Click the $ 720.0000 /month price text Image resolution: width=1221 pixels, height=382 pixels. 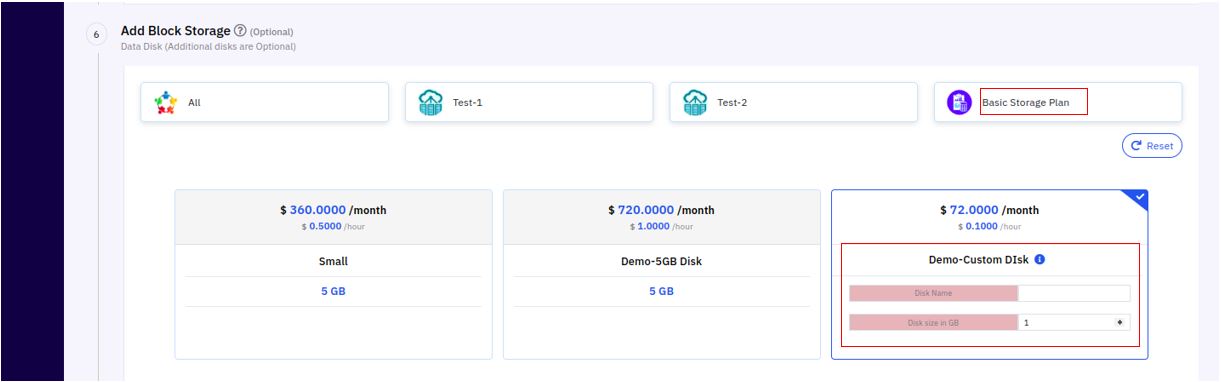pos(661,210)
